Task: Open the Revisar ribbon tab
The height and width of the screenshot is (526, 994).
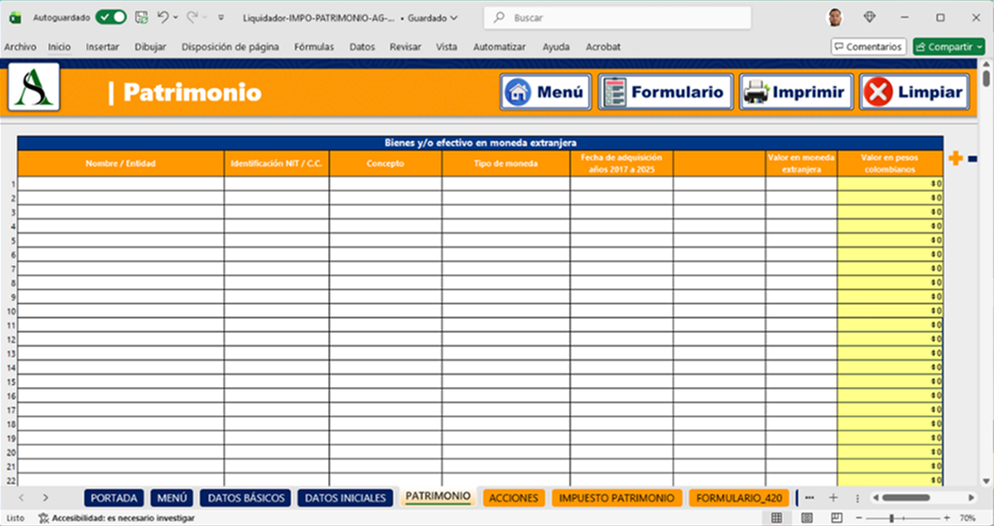Action: tap(406, 47)
